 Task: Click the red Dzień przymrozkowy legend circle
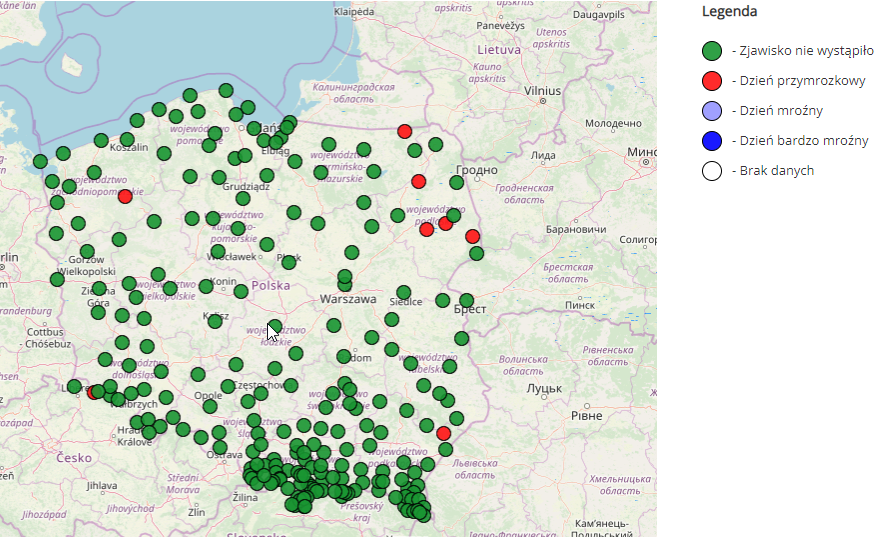point(712,81)
